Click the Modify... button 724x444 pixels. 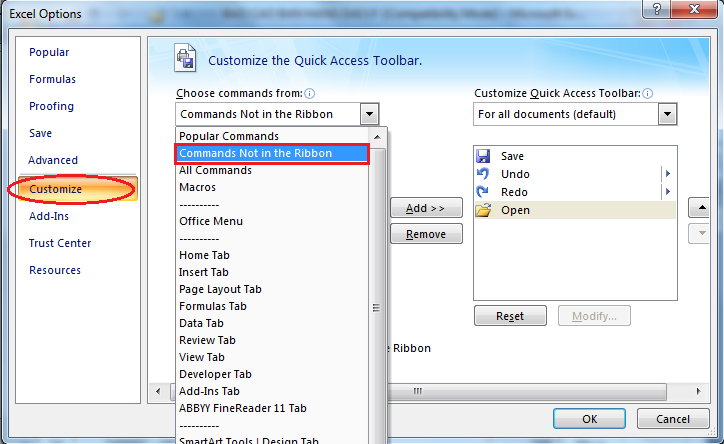(x=594, y=316)
